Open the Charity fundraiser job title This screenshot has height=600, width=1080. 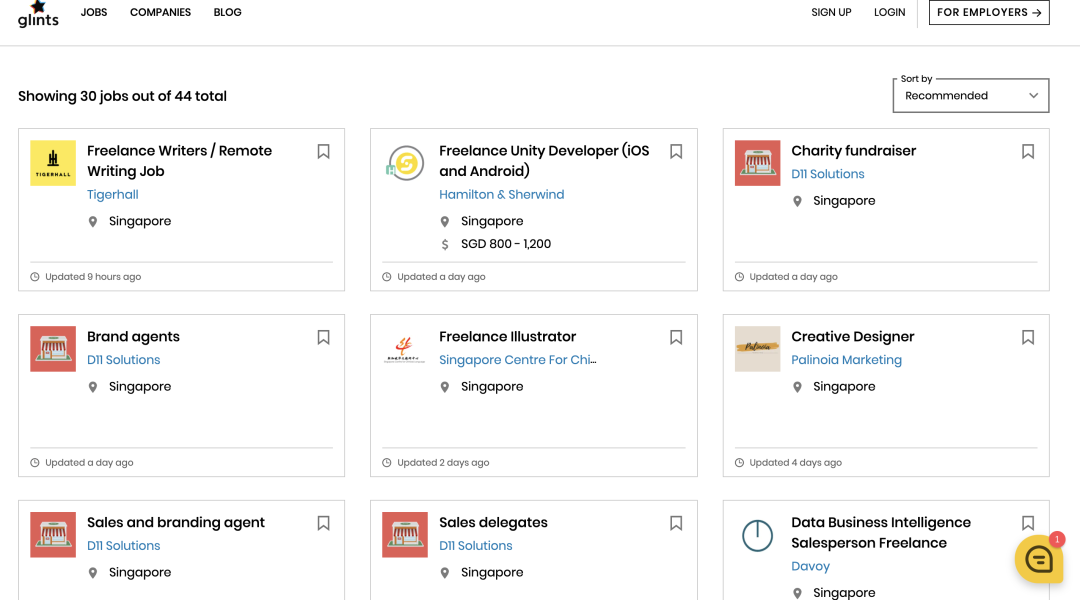click(x=853, y=151)
